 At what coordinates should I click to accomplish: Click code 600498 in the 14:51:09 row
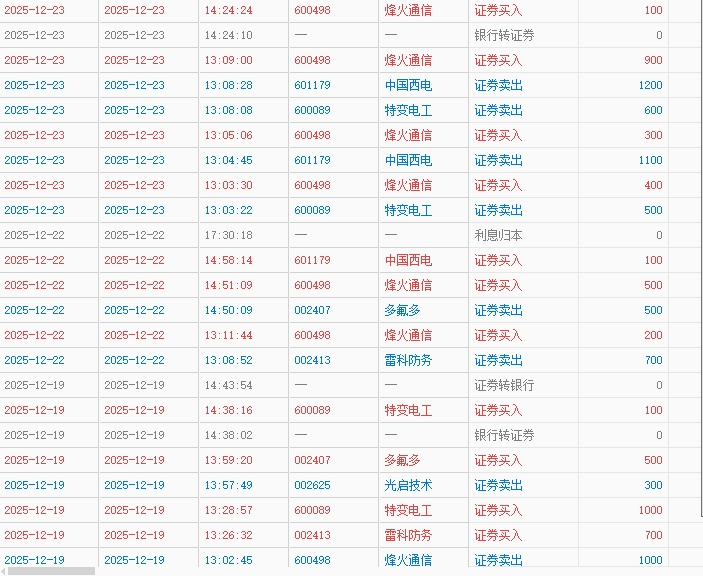312,285
